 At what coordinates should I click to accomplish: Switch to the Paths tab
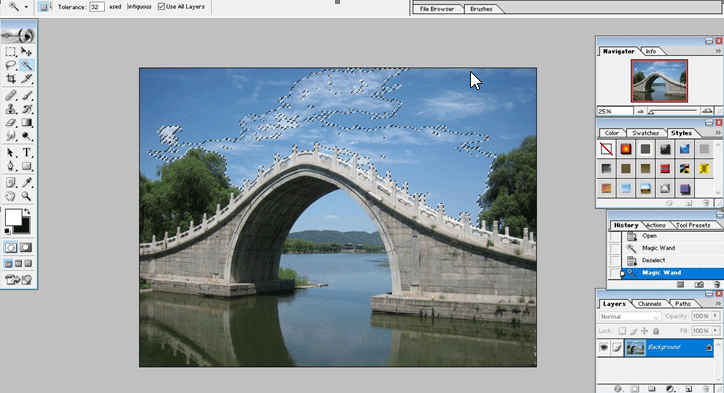point(682,304)
